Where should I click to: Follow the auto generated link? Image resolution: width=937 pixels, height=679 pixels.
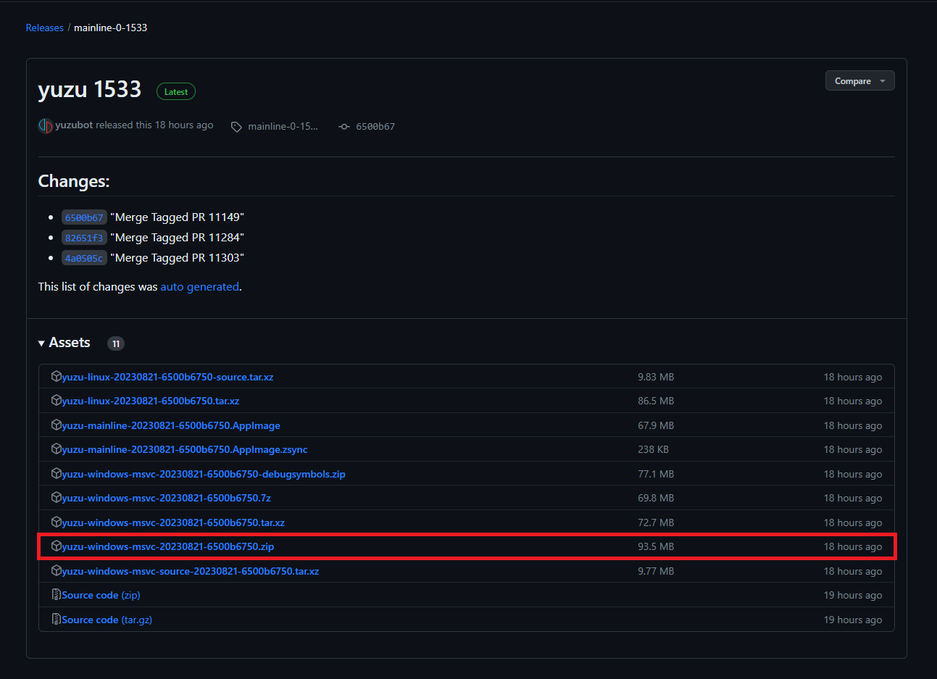click(x=200, y=287)
